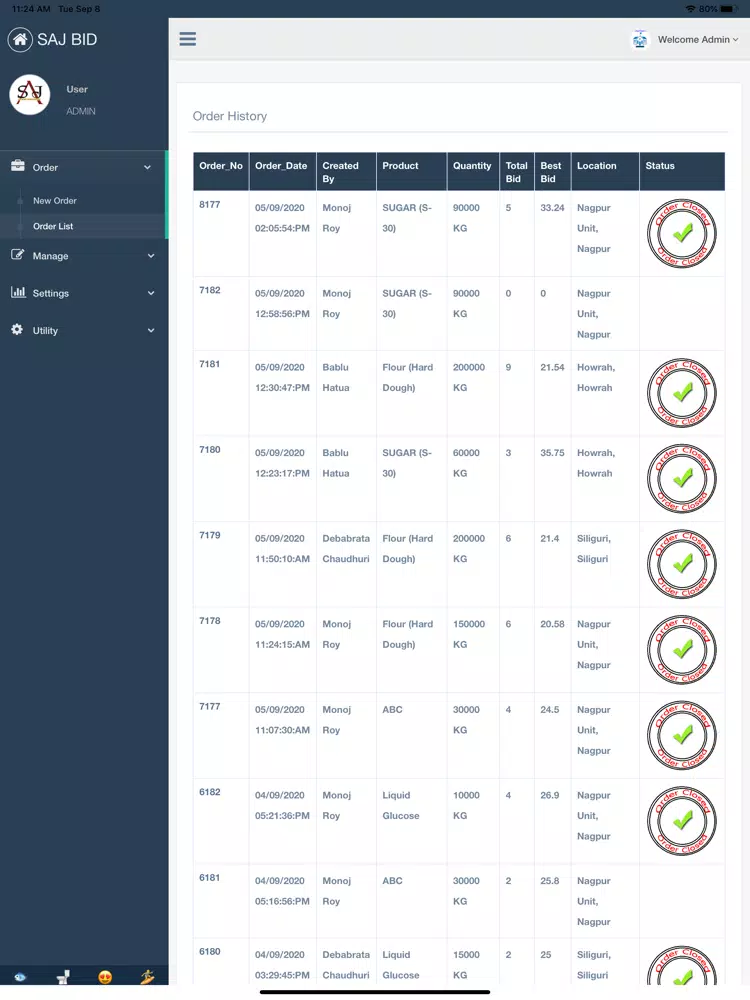Viewport: 750px width, 1000px height.
Task: Click Order Closed stamp for order 7177
Action: tap(682, 735)
